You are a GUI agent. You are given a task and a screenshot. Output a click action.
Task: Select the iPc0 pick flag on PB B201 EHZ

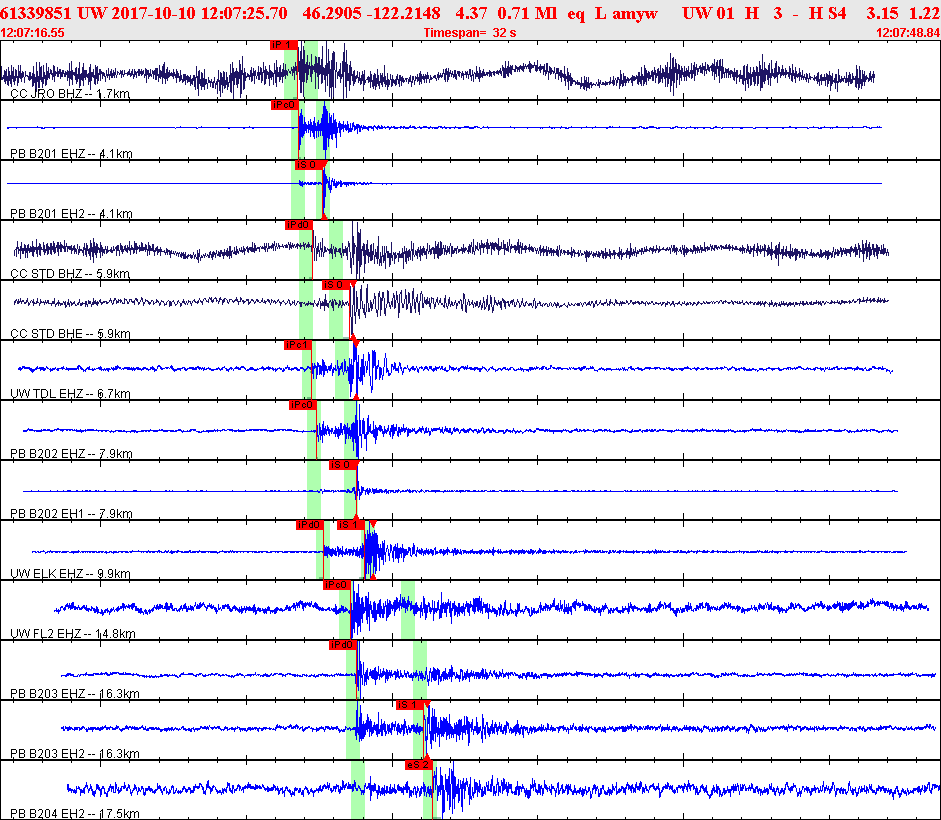[x=284, y=105]
